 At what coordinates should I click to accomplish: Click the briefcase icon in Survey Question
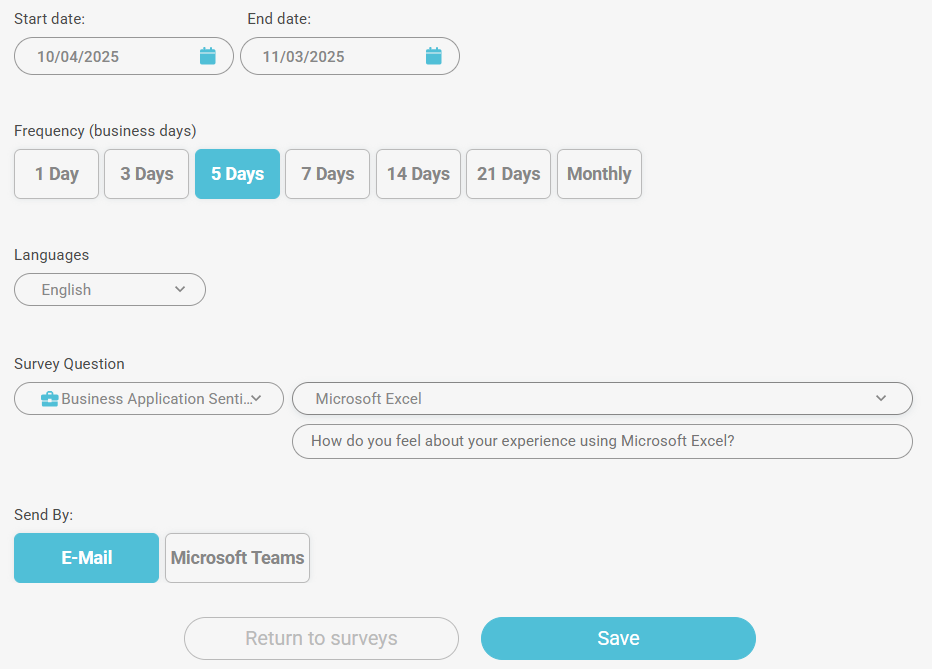click(49, 399)
